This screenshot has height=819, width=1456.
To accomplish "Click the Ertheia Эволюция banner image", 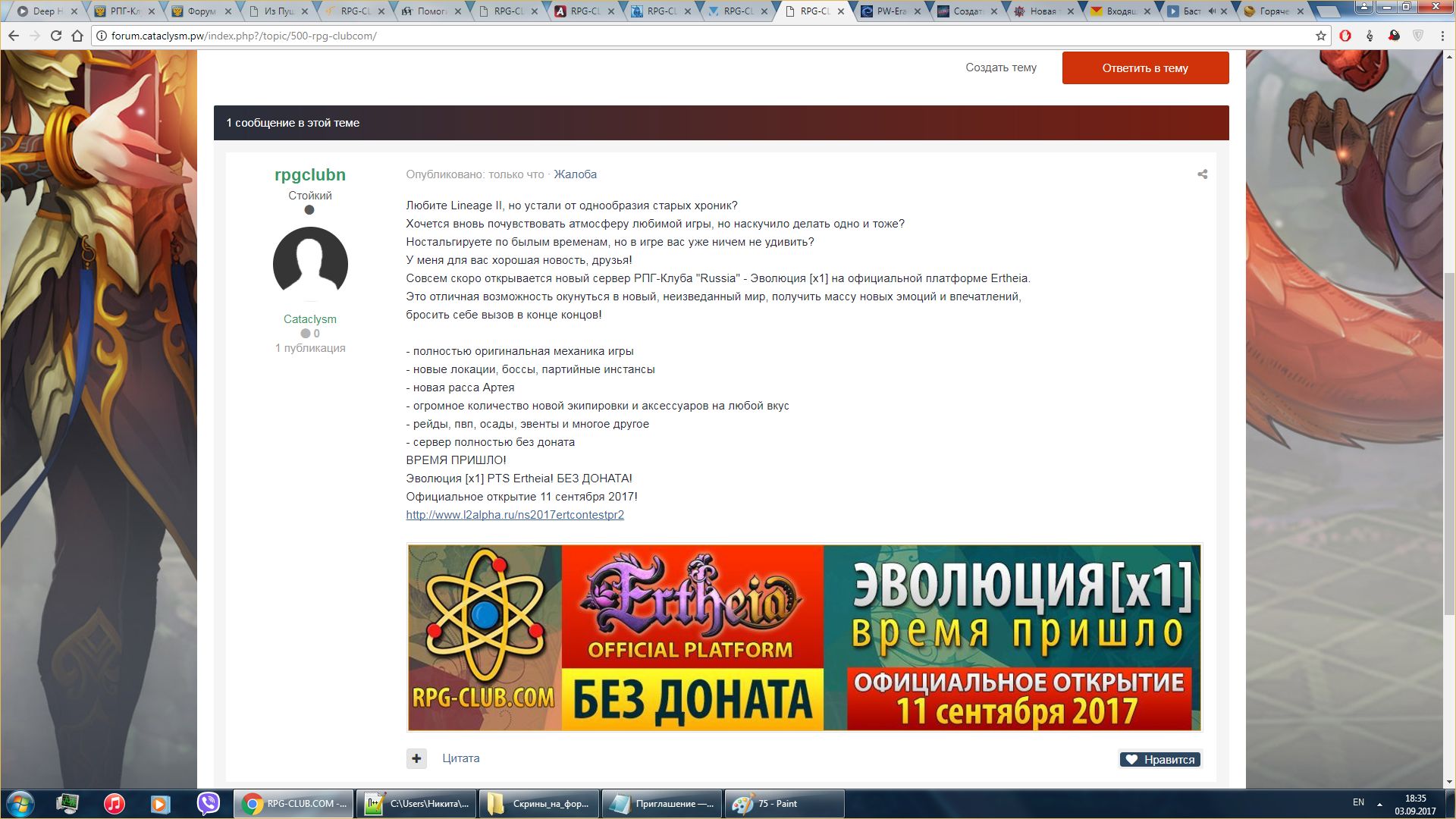I will click(805, 638).
